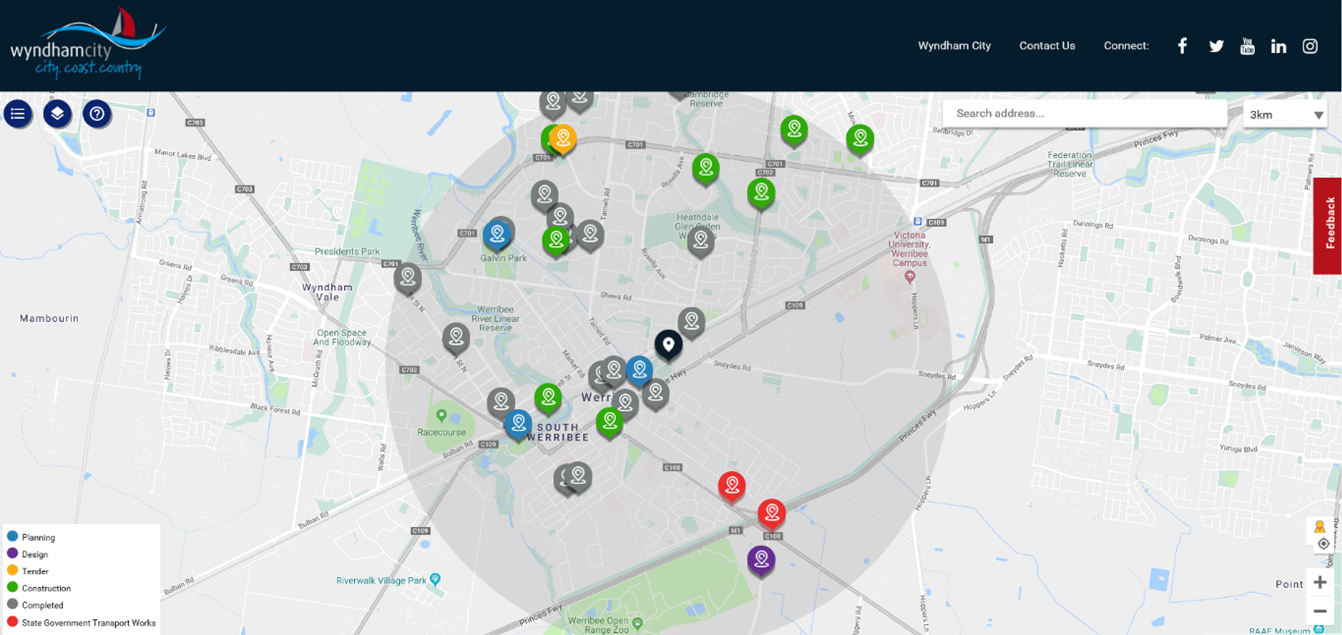Open the Wyndham City nav link

click(x=954, y=46)
